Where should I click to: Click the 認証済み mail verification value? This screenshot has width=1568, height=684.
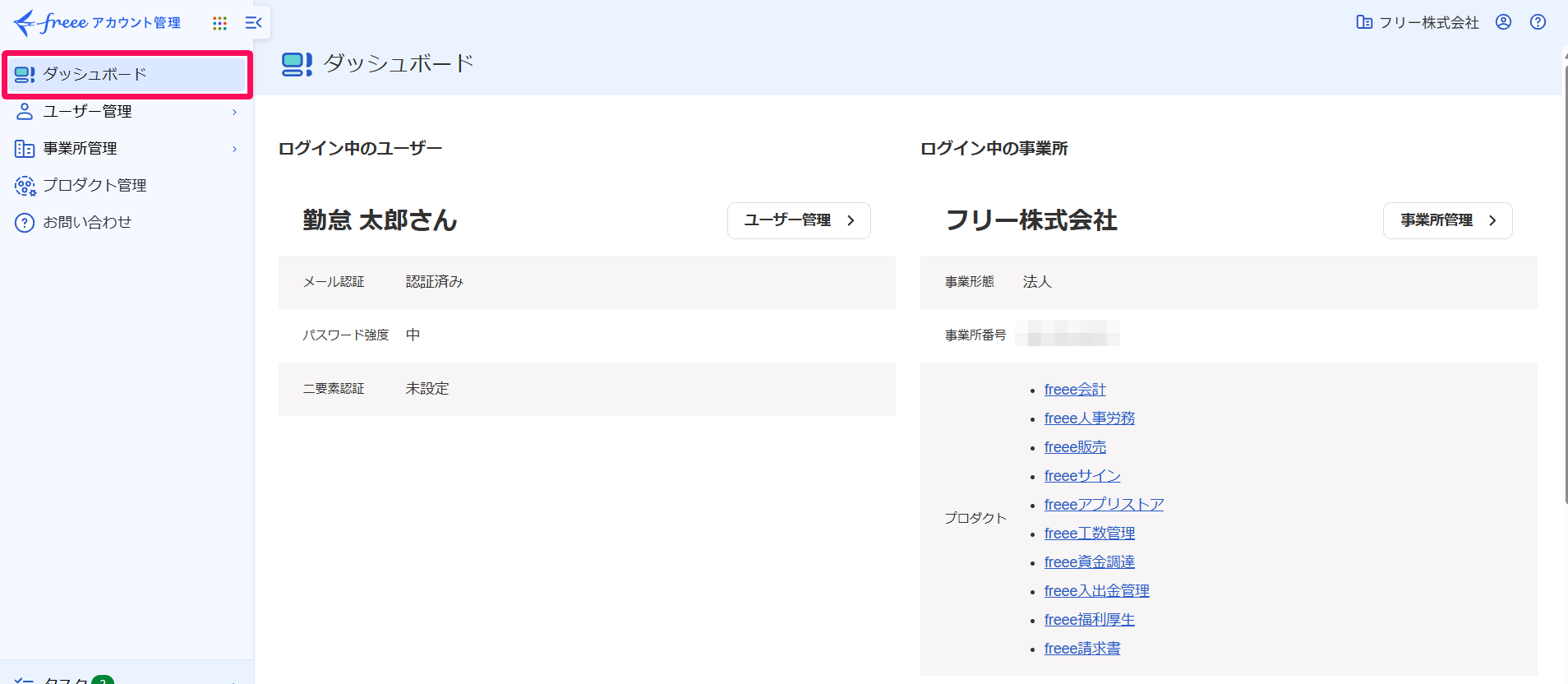pos(434,282)
